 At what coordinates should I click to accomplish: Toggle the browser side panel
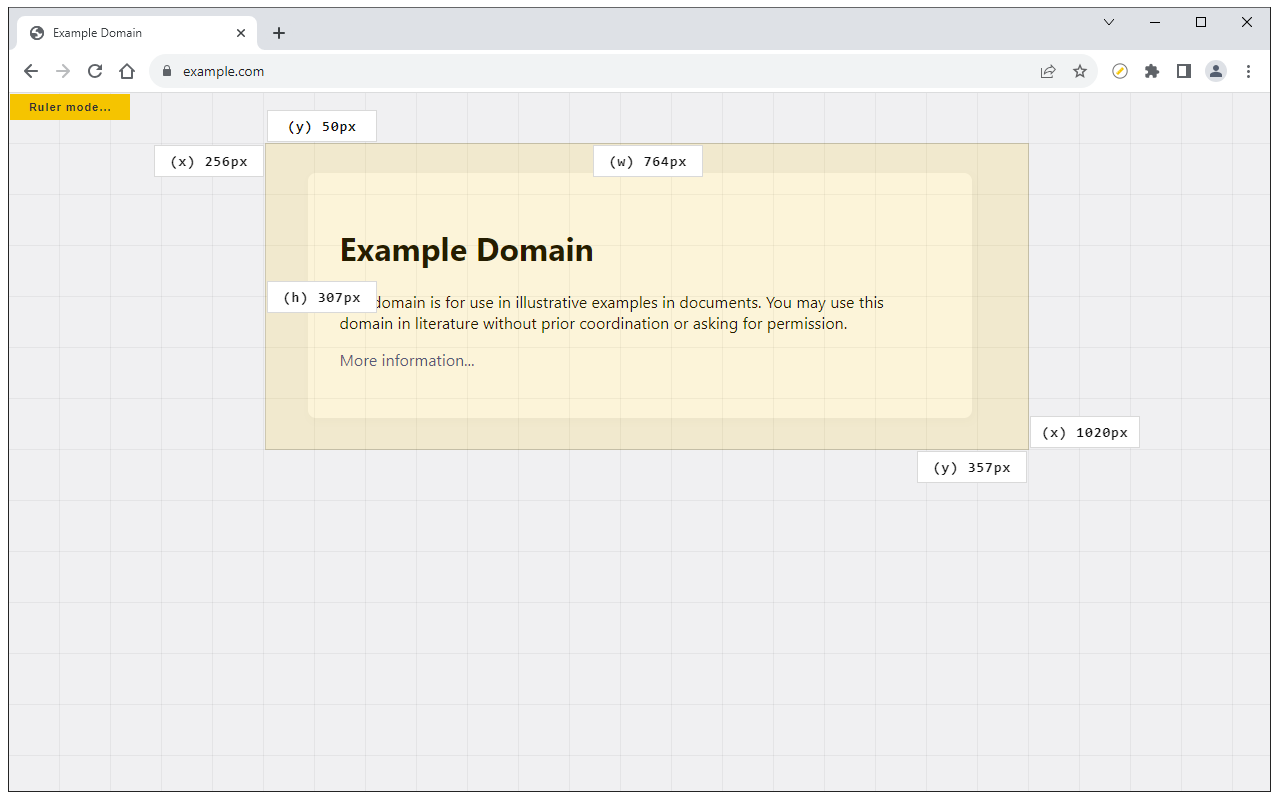(x=1184, y=71)
